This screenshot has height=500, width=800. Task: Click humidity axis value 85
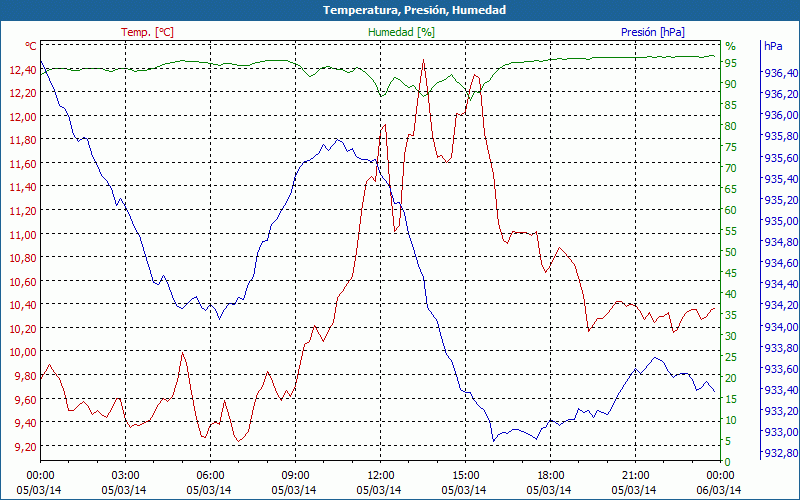731,105
